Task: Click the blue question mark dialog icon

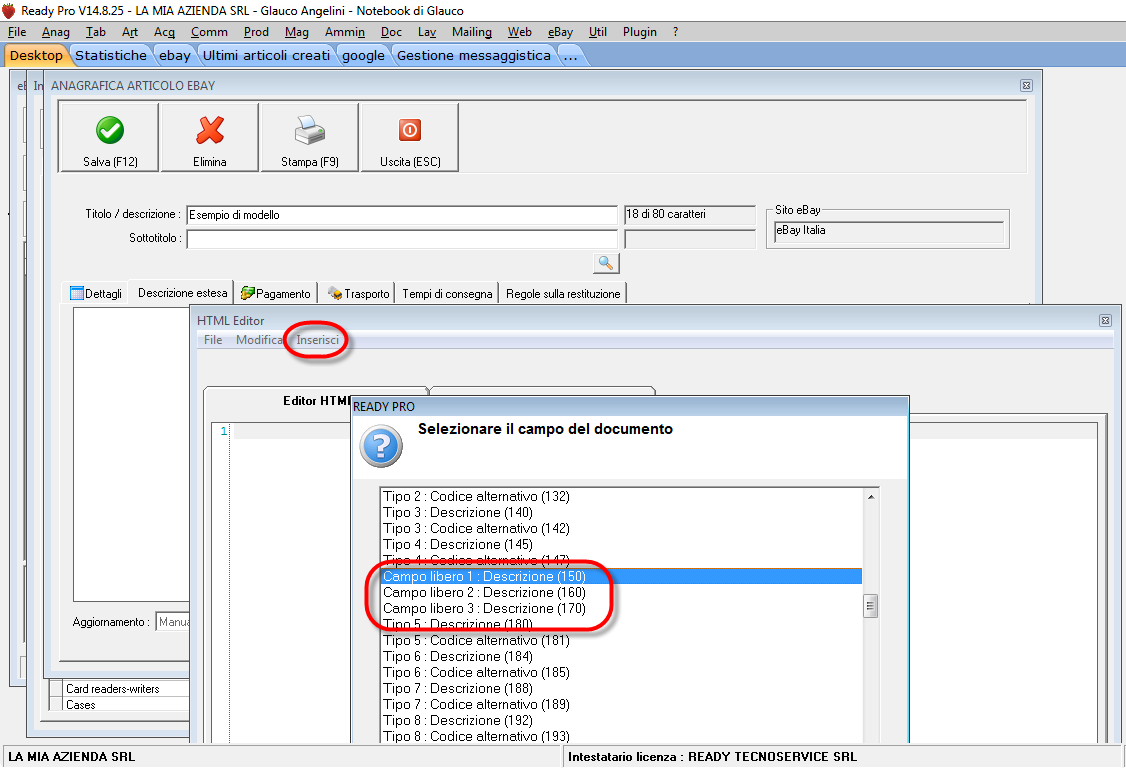Action: click(x=381, y=446)
